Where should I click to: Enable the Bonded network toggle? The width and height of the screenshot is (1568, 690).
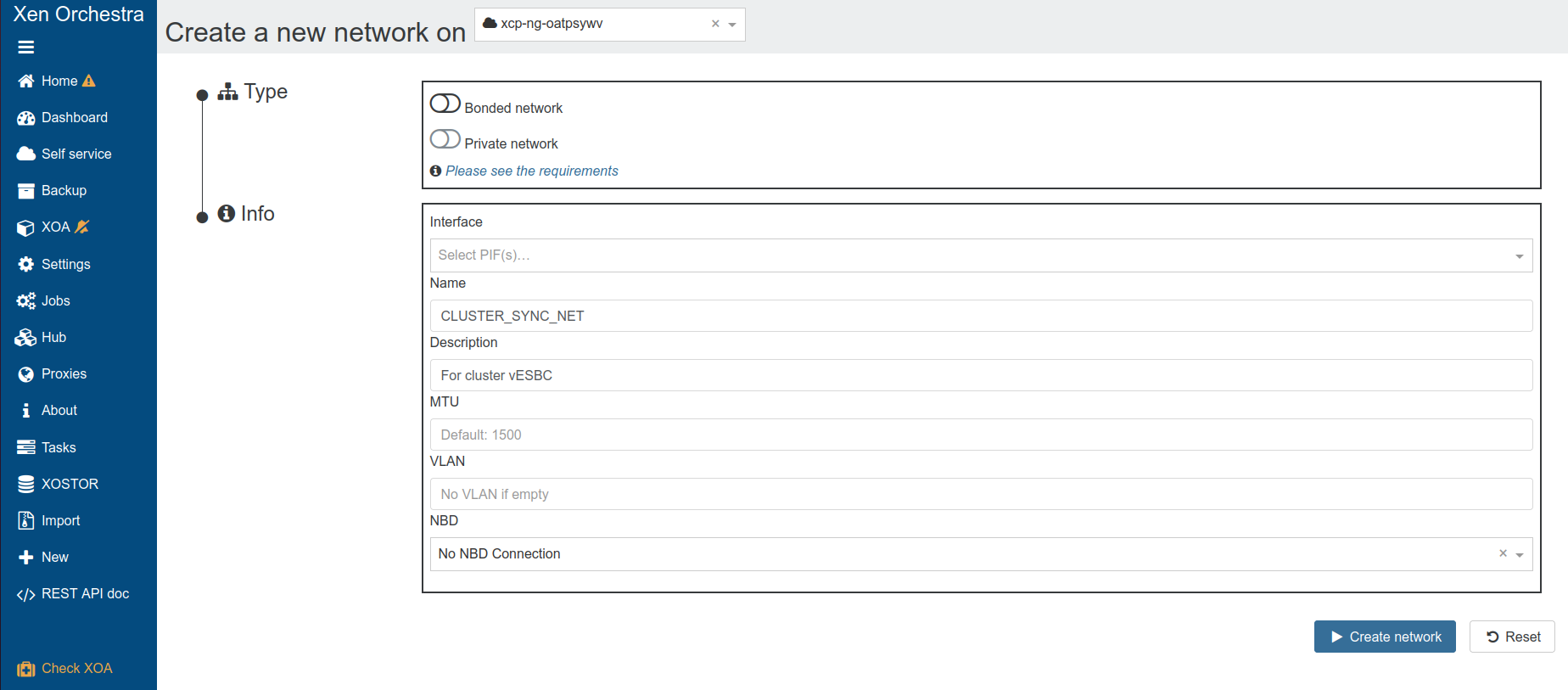pyautogui.click(x=445, y=104)
